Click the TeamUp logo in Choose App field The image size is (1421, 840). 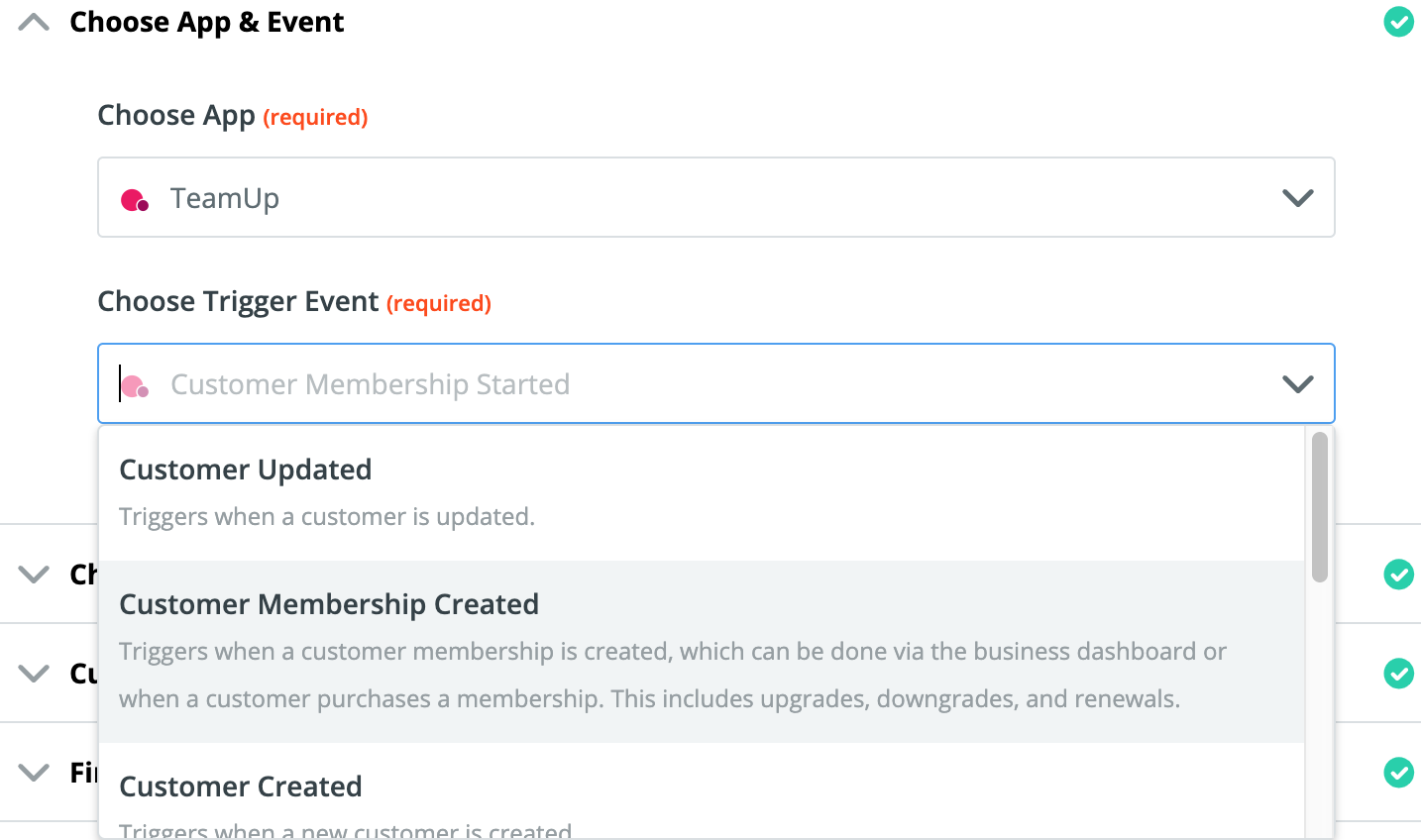tap(135, 200)
